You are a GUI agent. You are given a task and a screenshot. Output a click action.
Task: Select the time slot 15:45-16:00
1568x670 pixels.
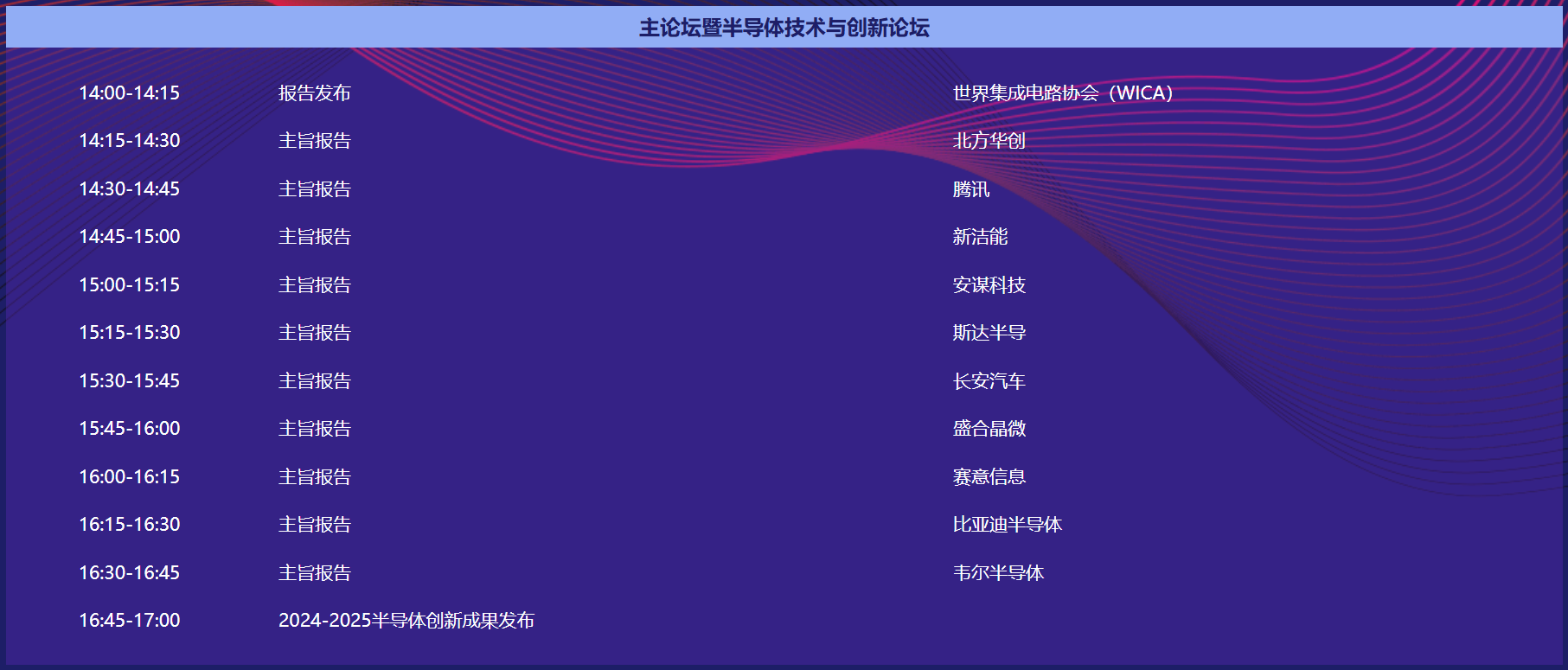(x=129, y=428)
